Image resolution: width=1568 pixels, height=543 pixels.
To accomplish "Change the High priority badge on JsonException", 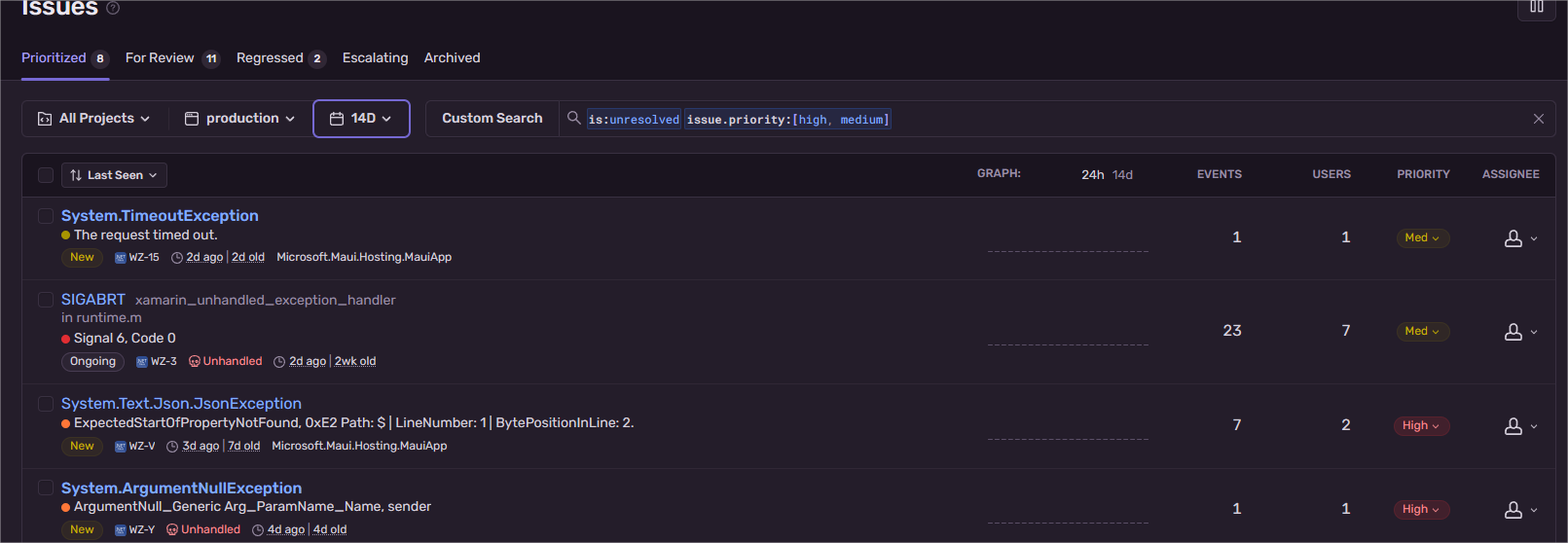I will pyautogui.click(x=1421, y=426).
